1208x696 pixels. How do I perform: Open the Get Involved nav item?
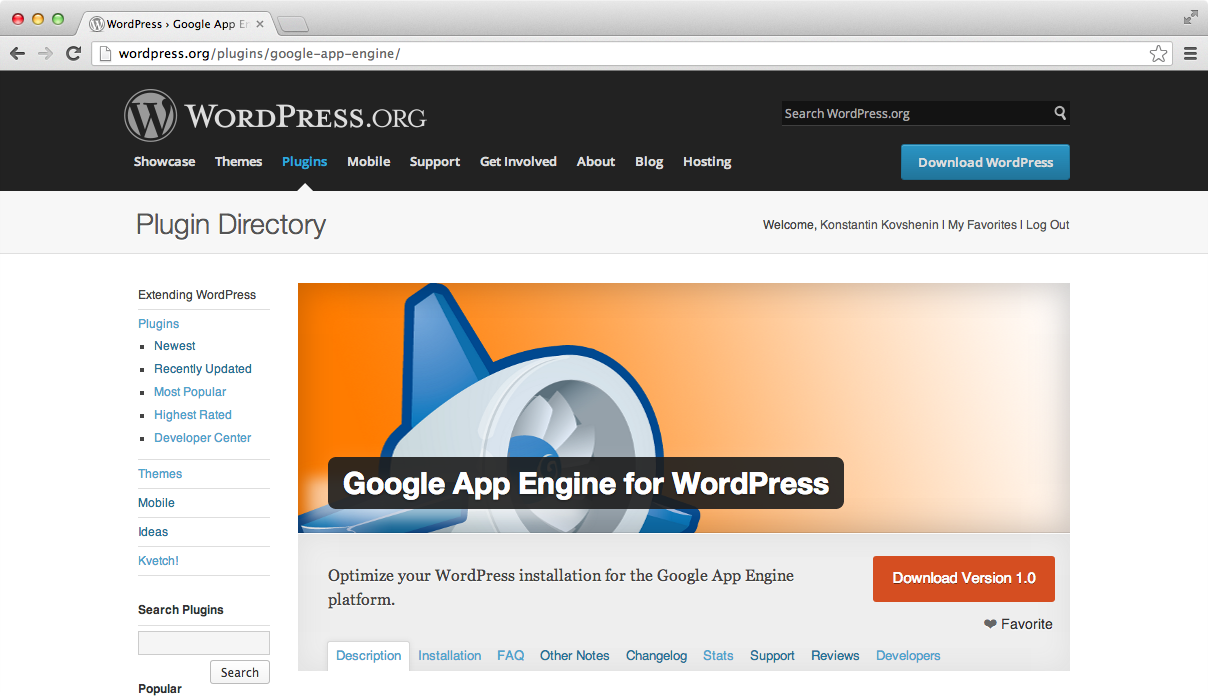(518, 161)
